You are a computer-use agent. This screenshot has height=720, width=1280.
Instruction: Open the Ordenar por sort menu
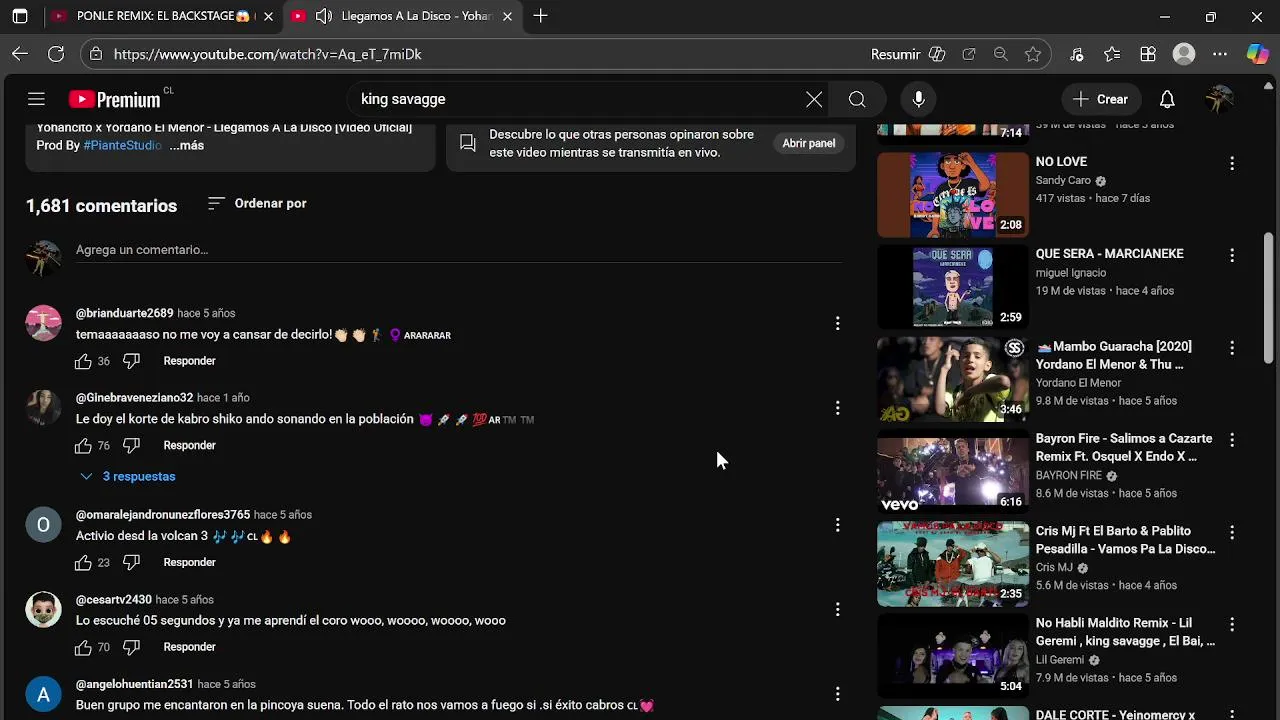tap(257, 203)
